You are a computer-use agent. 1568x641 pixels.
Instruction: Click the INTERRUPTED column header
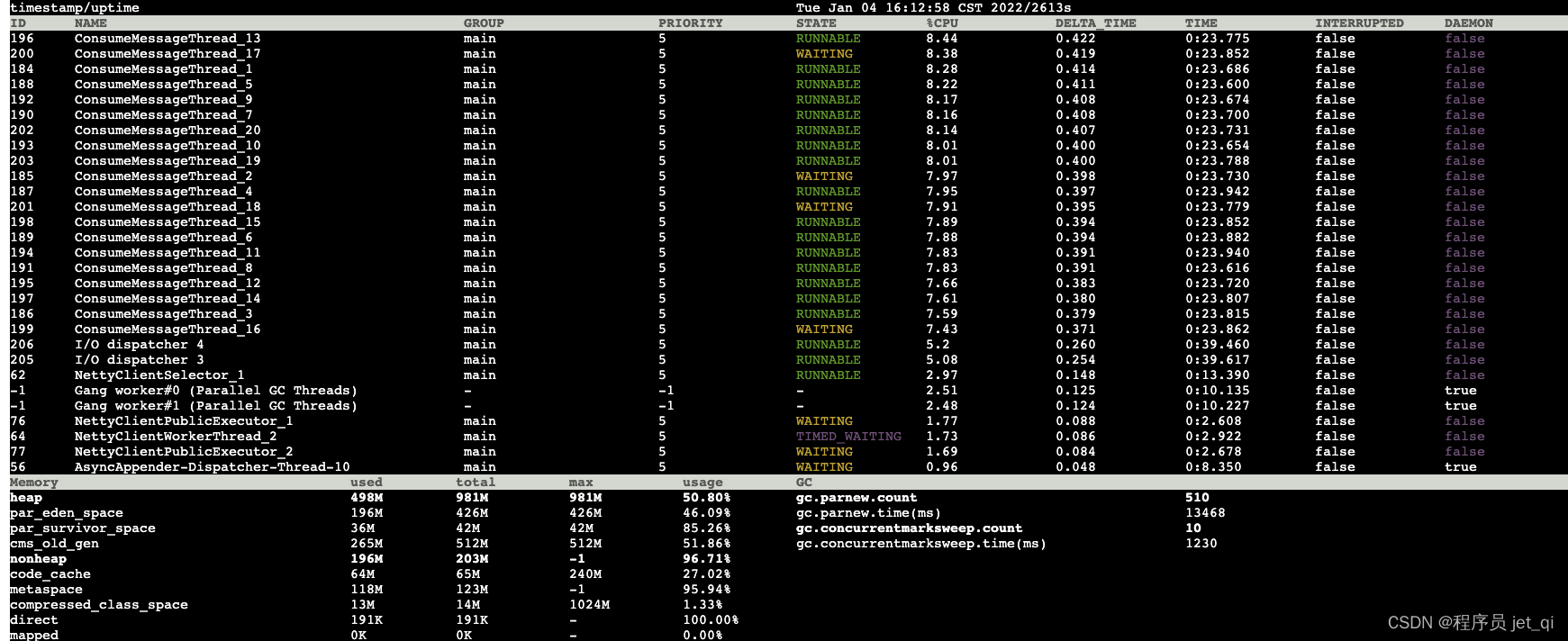pyautogui.click(x=1359, y=23)
